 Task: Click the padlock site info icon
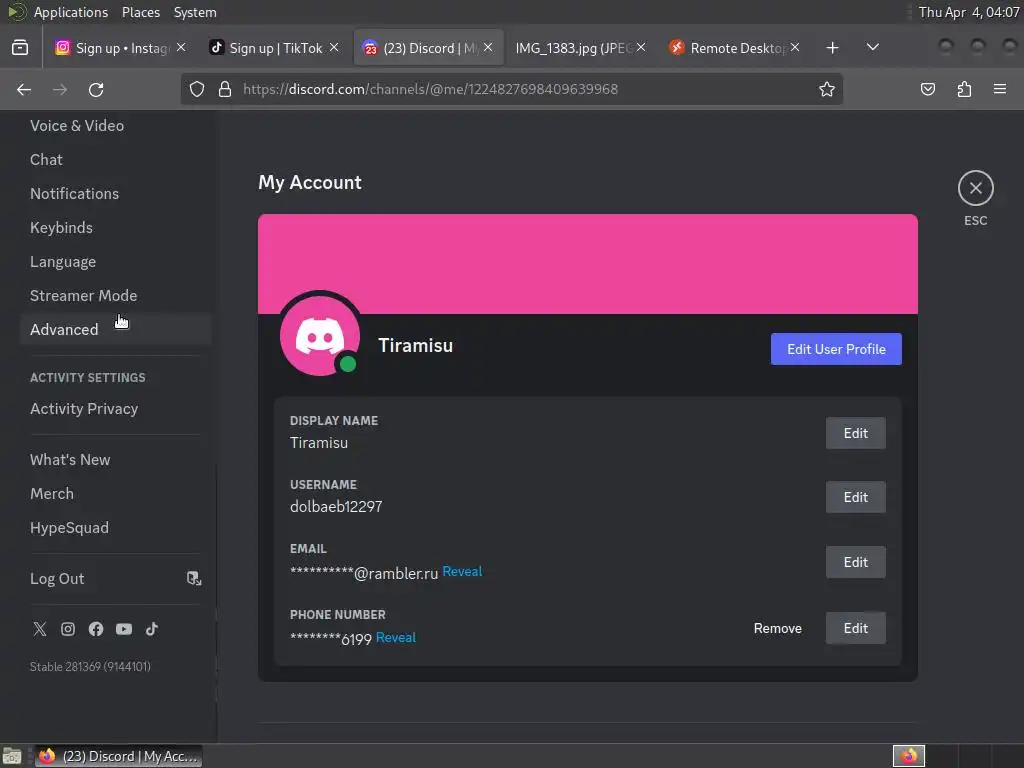[225, 89]
